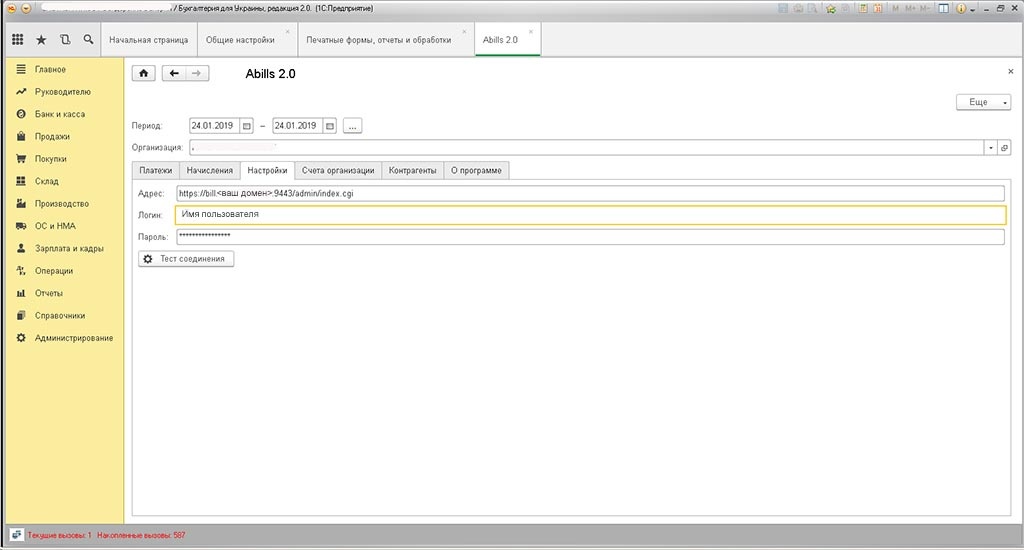
Task: Click the search magnifier icon
Action: [89, 40]
